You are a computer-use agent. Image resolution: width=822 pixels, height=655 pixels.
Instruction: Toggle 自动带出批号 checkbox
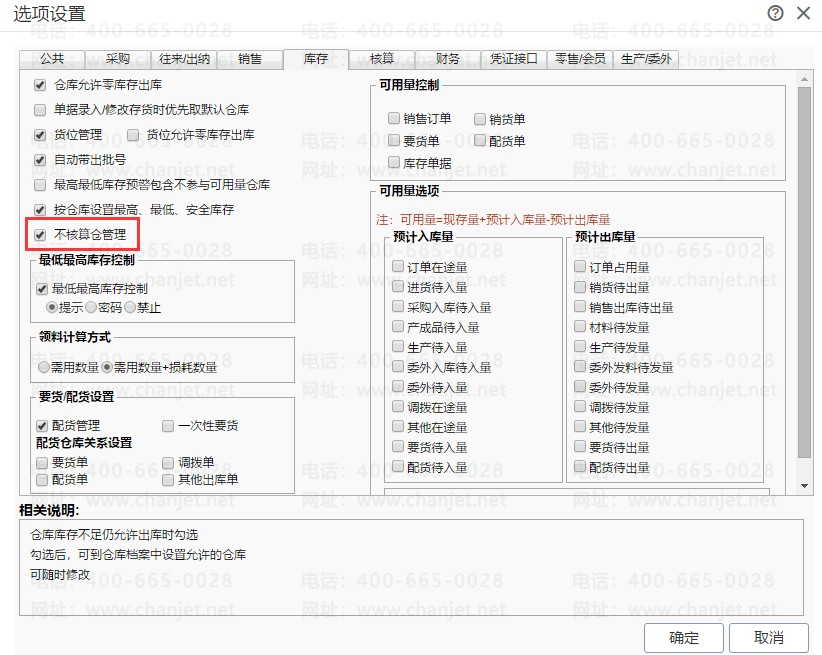point(40,160)
